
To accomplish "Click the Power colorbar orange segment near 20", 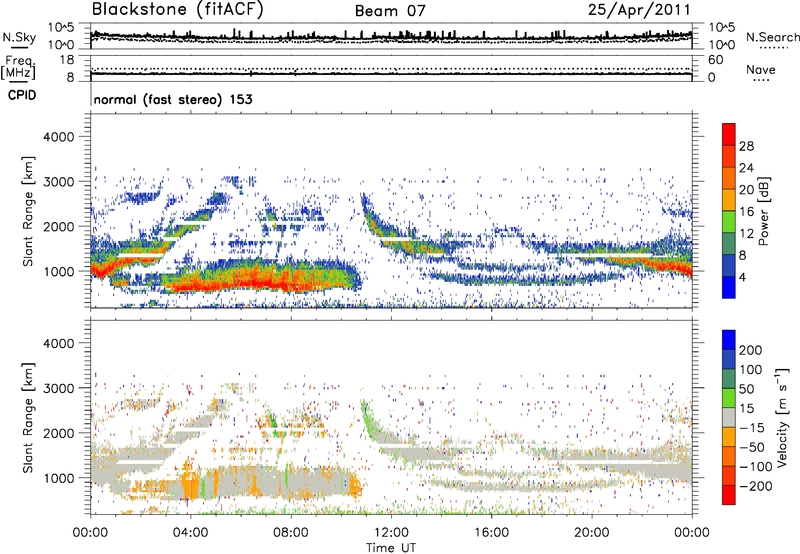I will tap(729, 179).
